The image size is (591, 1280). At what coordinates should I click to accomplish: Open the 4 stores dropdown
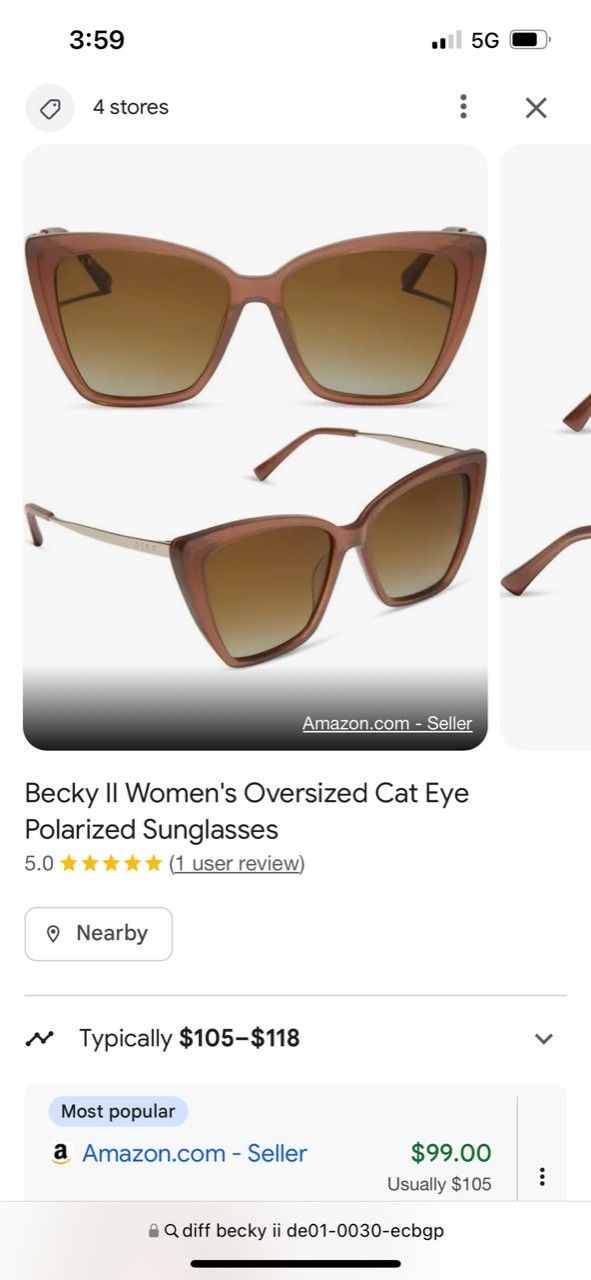tap(130, 107)
